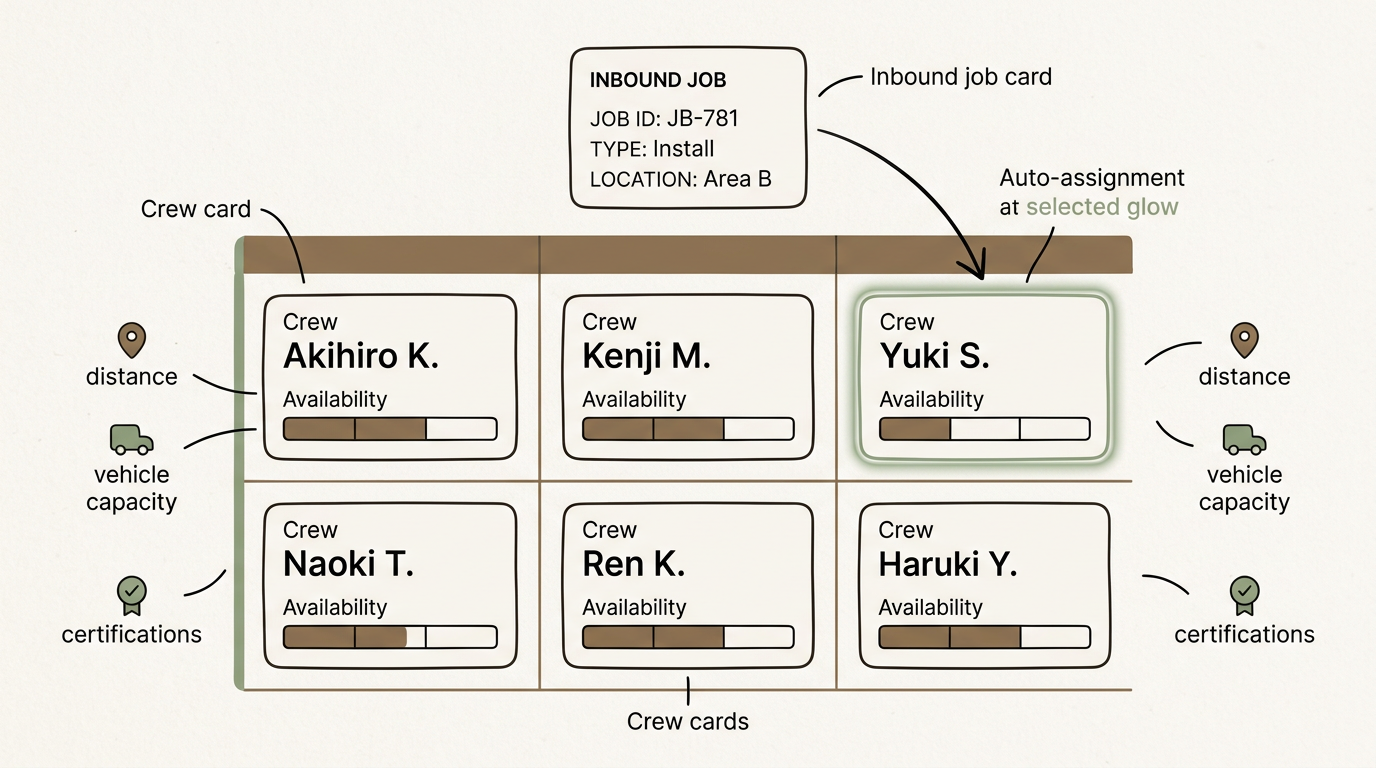The width and height of the screenshot is (1376, 768).
Task: Click the right vehicle capacity truck icon
Action: (1244, 440)
